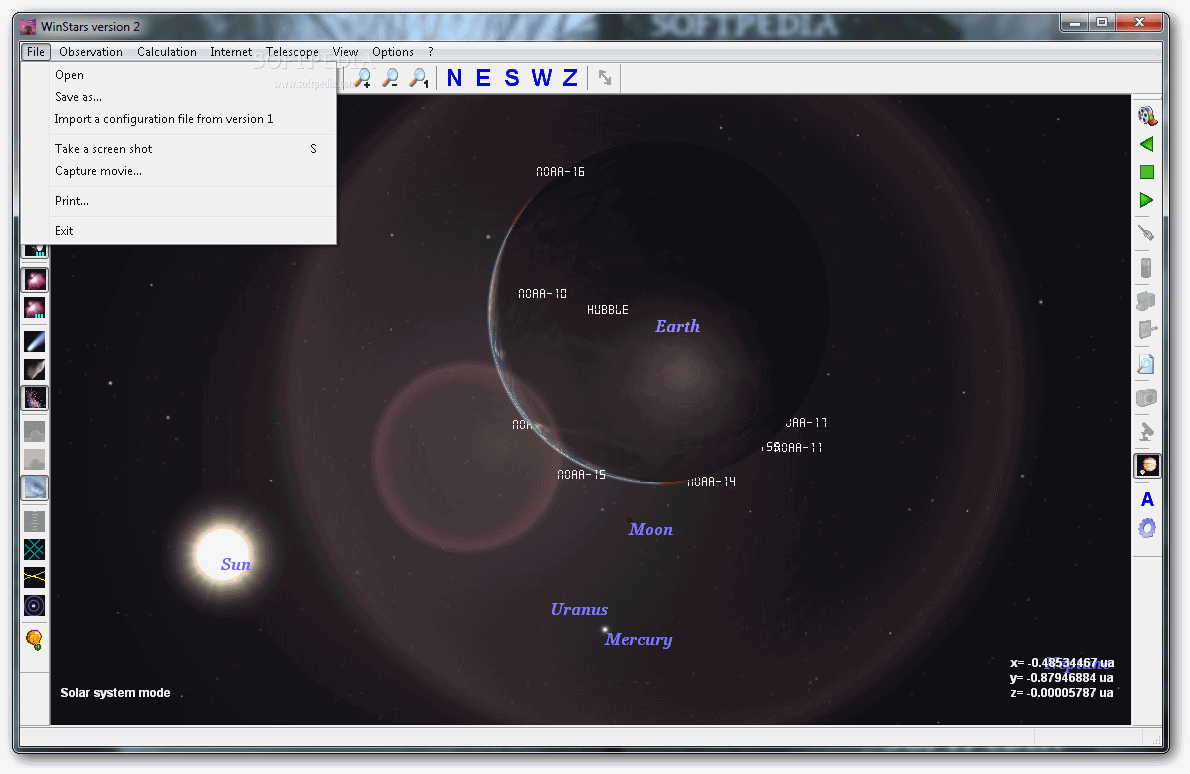Click the flashlight icon in right toolbar
Viewport: 1190px width, 774px height.
coord(1147,233)
